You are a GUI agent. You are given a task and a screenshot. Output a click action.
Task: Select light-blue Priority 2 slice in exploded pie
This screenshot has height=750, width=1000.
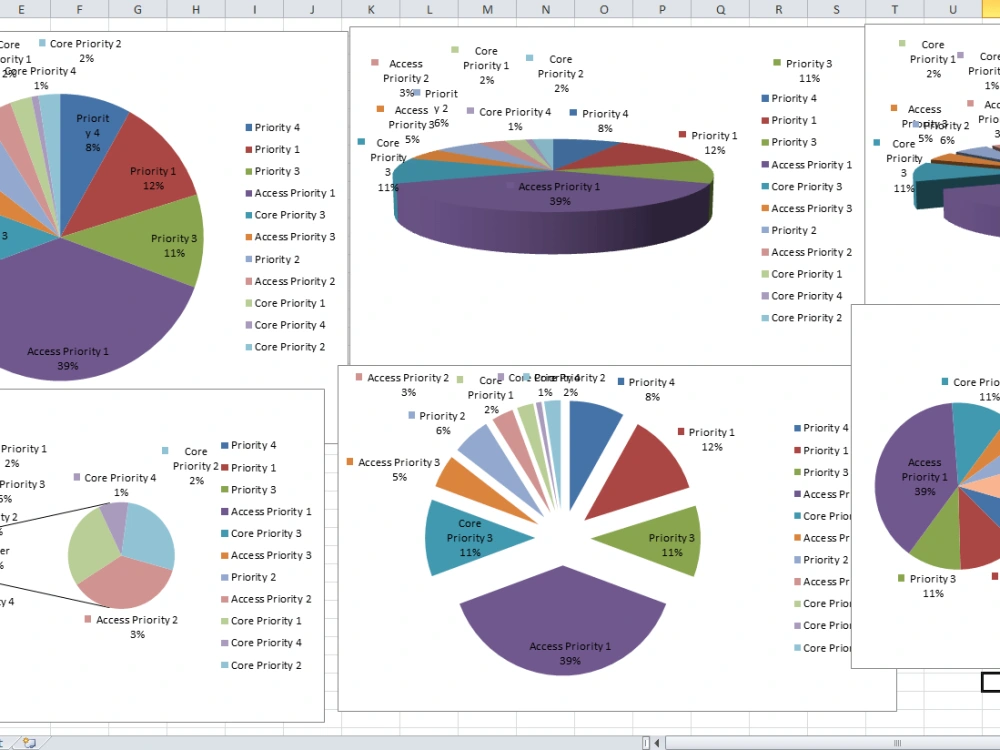point(496,460)
